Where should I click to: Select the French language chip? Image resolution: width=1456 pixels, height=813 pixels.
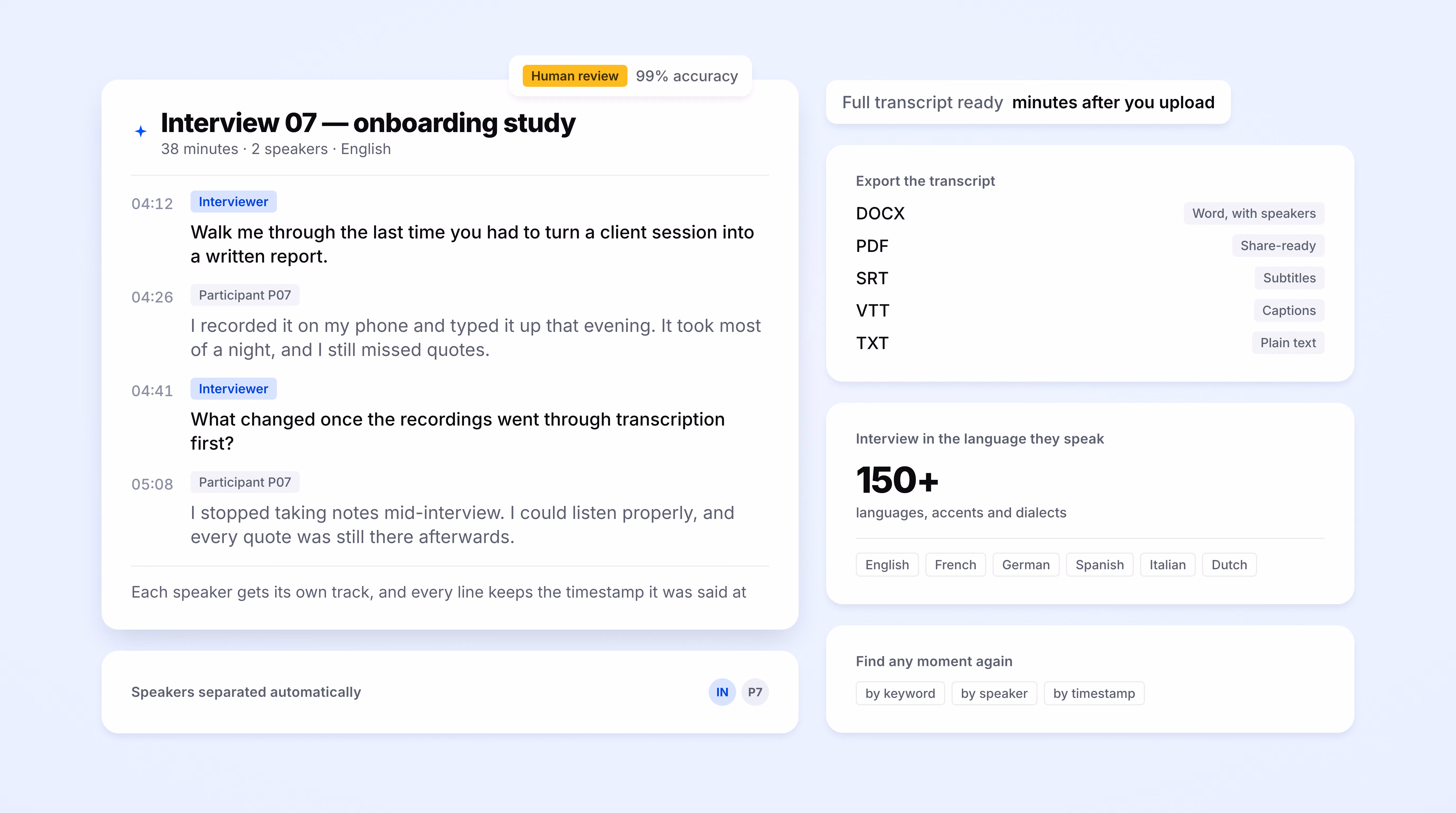955,565
